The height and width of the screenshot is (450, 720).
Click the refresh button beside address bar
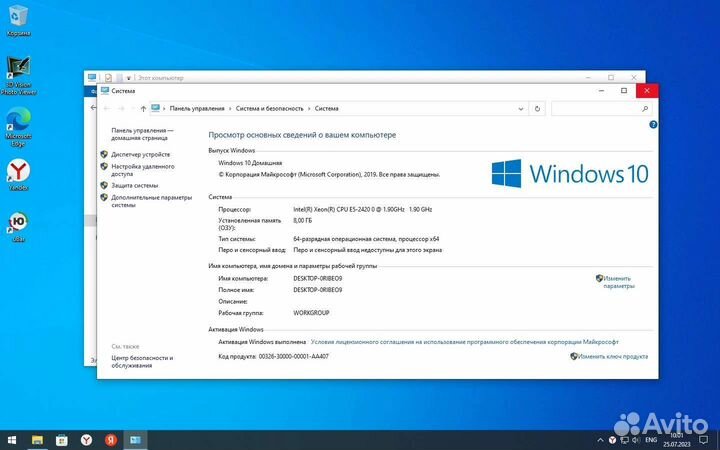(x=539, y=108)
